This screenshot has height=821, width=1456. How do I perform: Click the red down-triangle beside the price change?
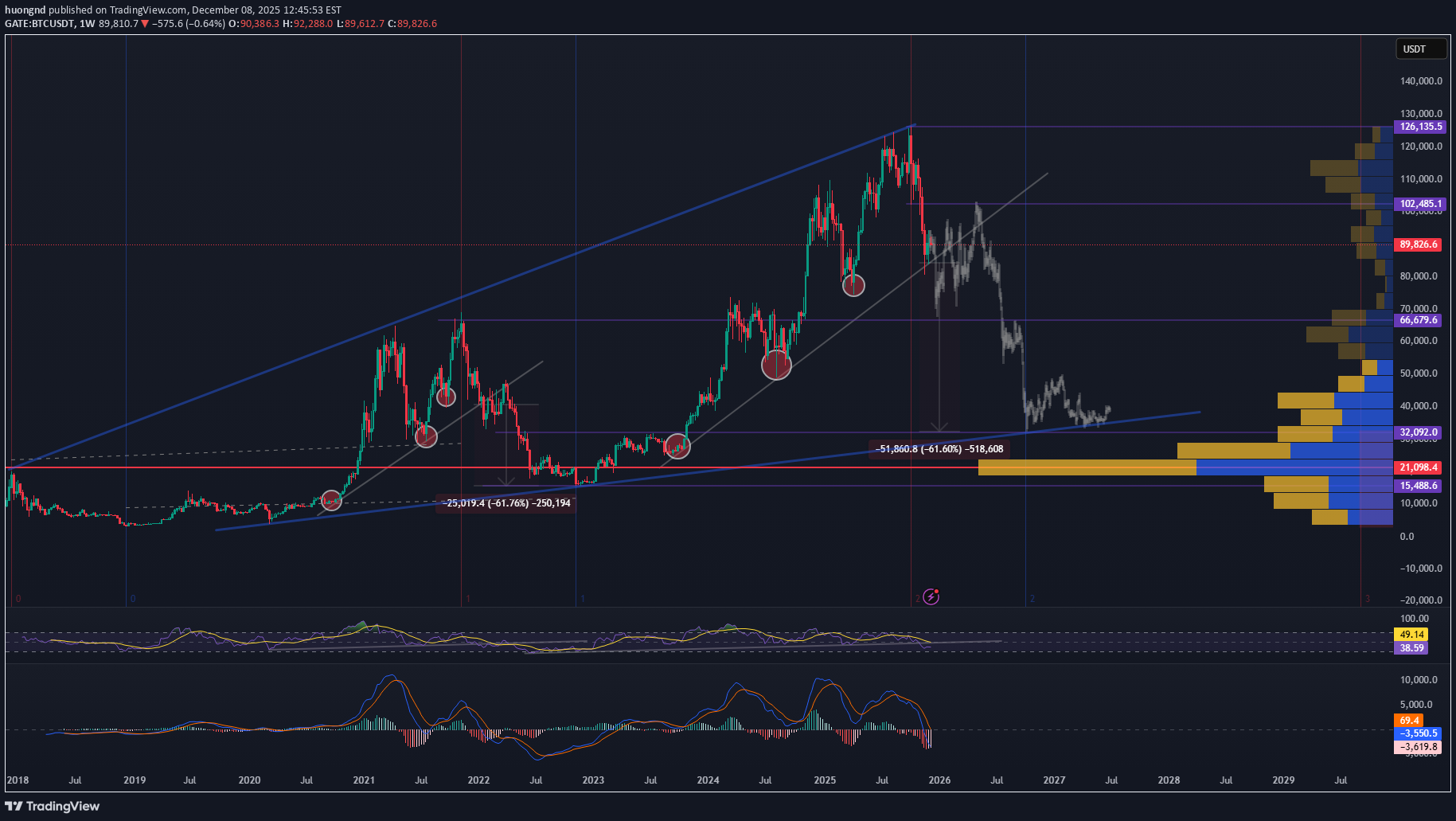[x=145, y=24]
